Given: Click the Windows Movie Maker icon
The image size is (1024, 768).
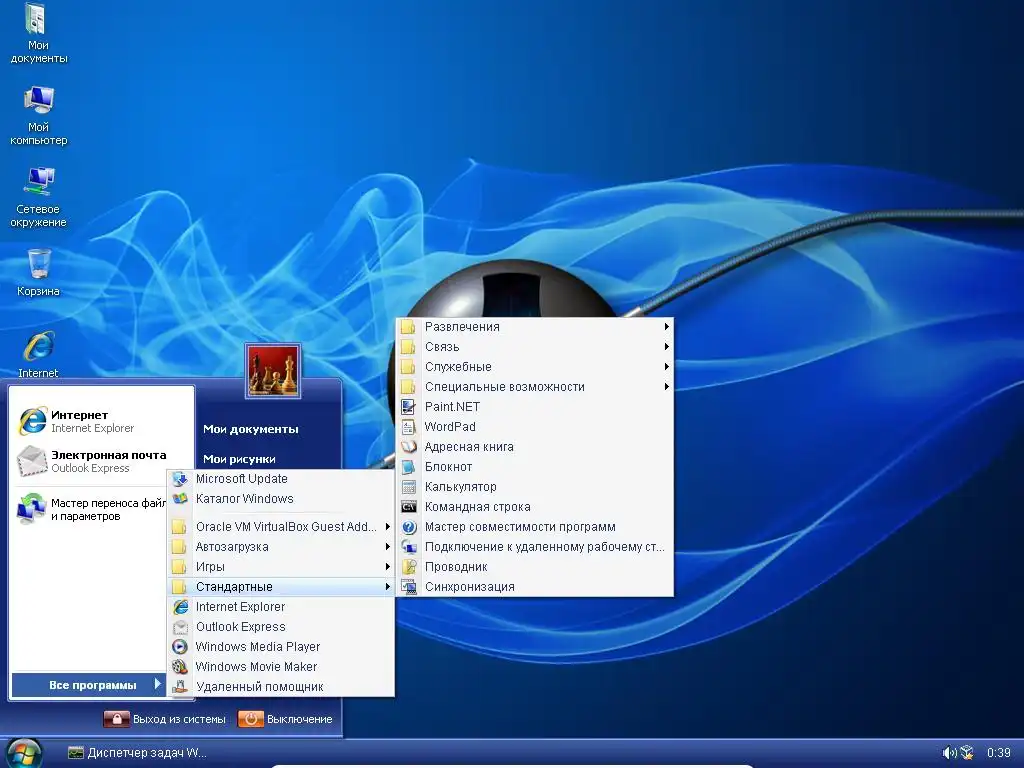Looking at the screenshot, I should click(x=180, y=667).
